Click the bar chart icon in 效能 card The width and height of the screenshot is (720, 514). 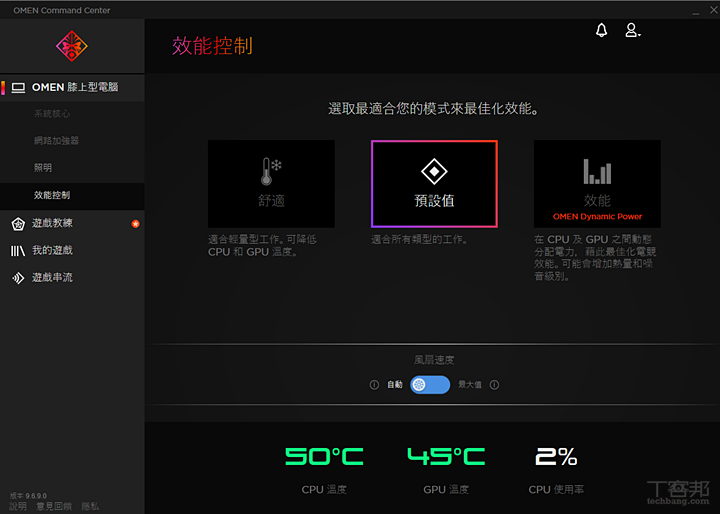click(597, 171)
